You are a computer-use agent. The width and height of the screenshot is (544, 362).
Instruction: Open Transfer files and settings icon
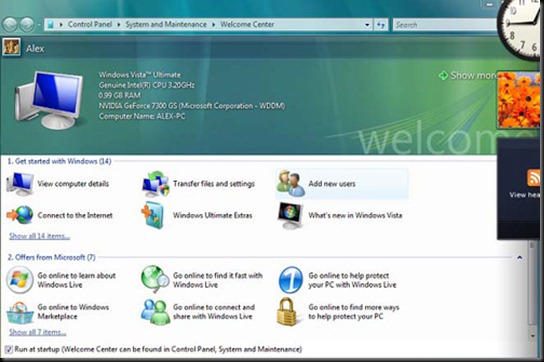point(155,184)
